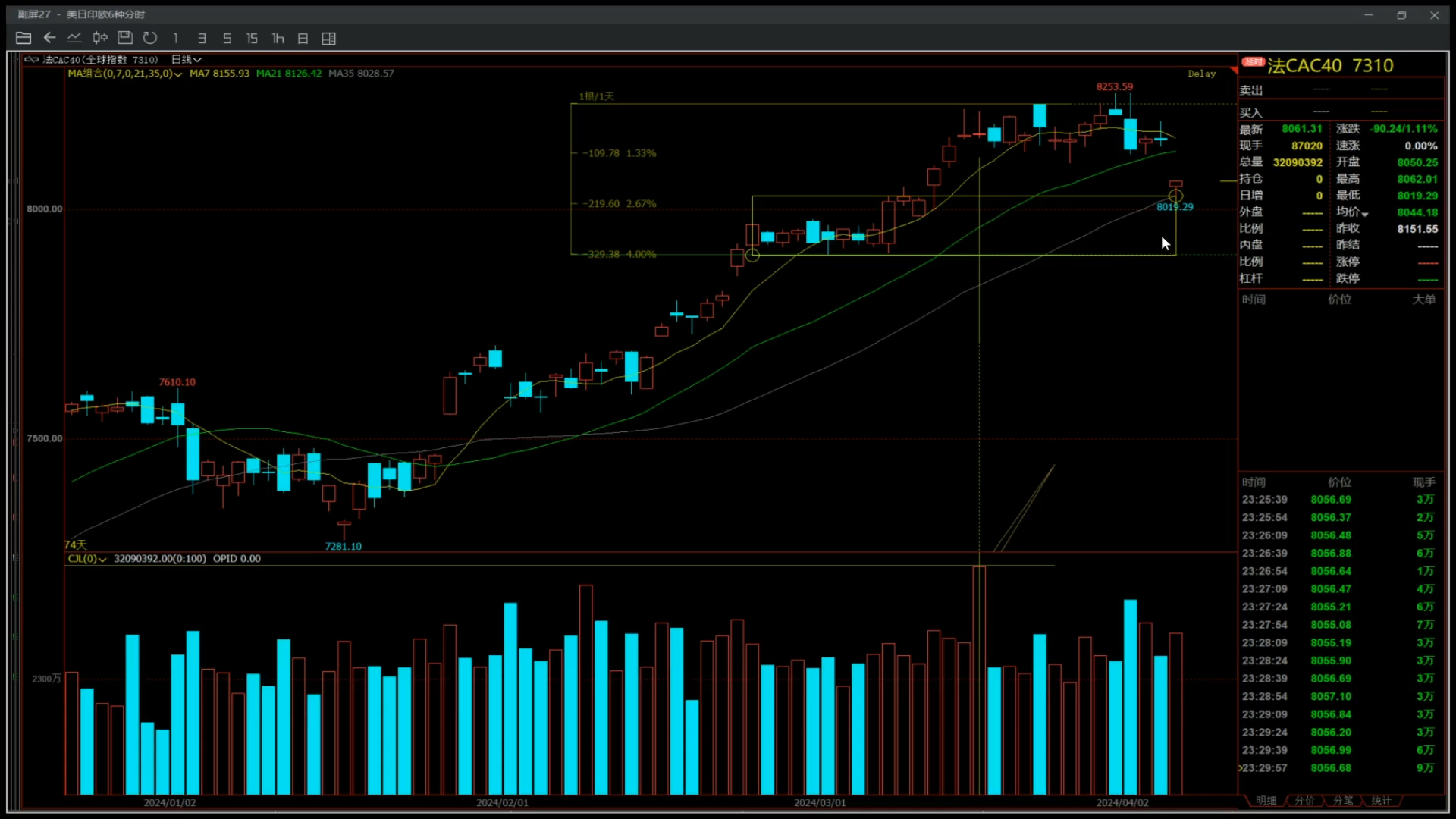Image resolution: width=1456 pixels, height=819 pixels.
Task: Click the link chain icon beside 法CAC40
Action: 31,59
